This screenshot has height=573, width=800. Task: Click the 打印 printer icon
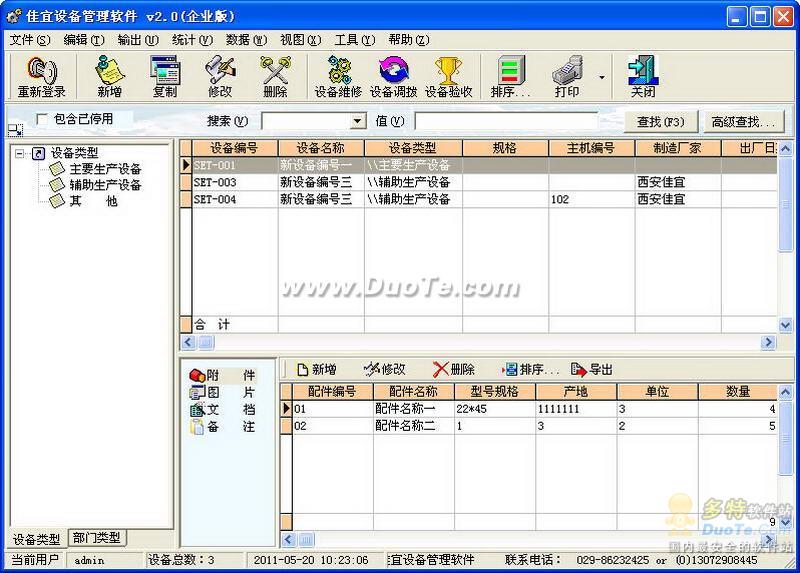click(x=567, y=70)
